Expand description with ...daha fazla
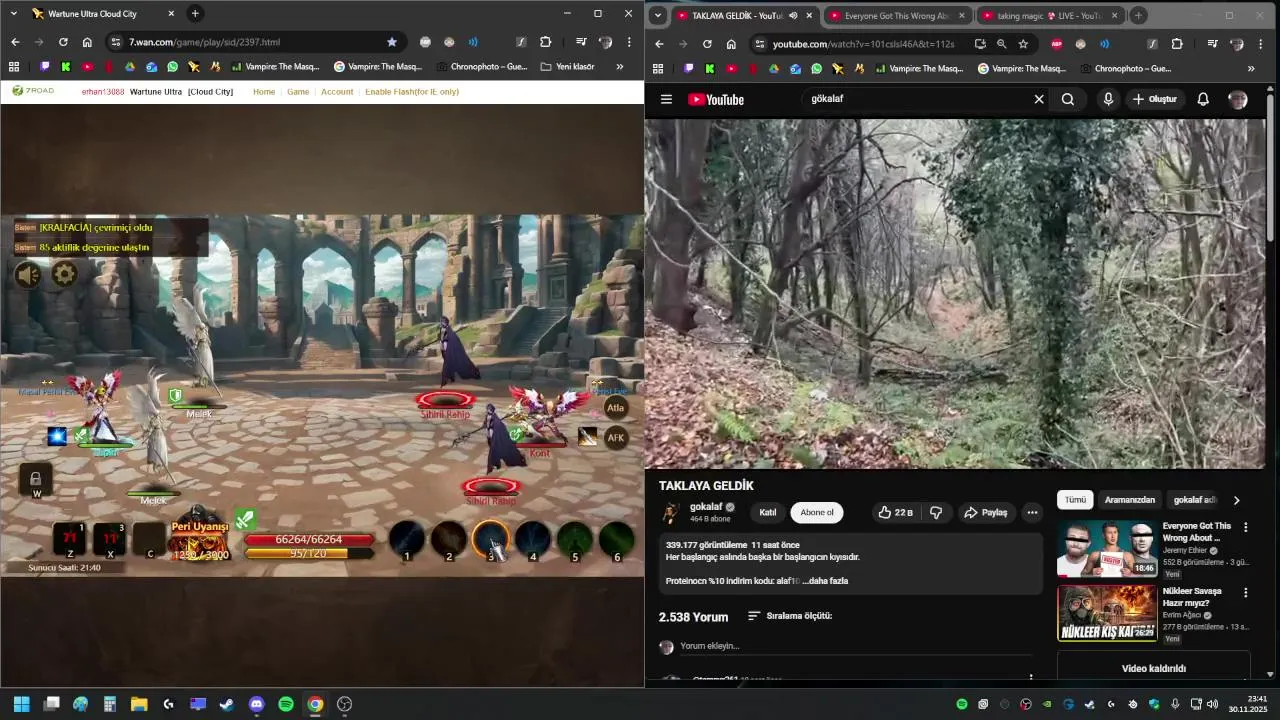The width and height of the screenshot is (1280, 720). coord(826,581)
